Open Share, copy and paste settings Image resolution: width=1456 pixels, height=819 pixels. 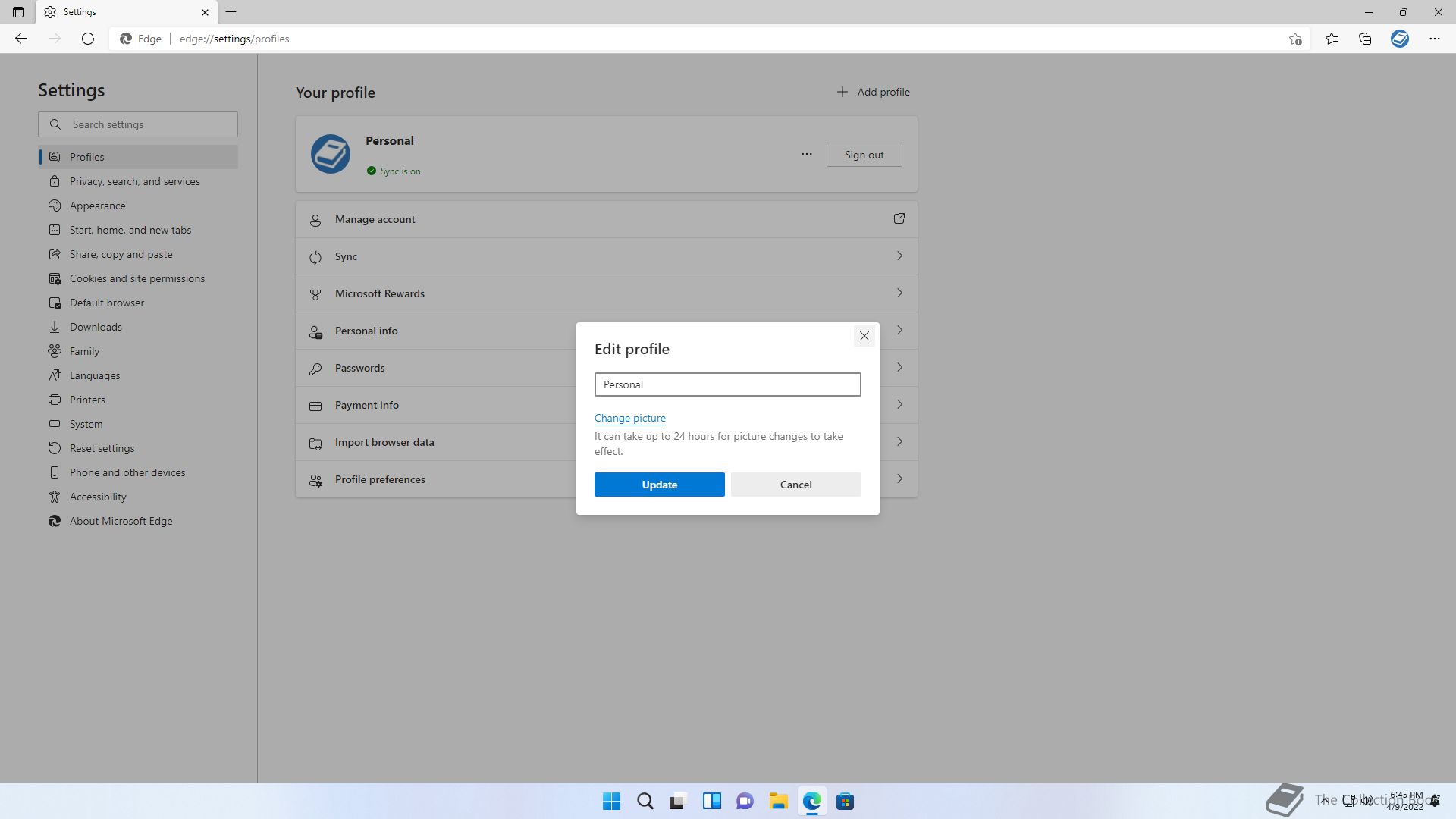click(138, 254)
